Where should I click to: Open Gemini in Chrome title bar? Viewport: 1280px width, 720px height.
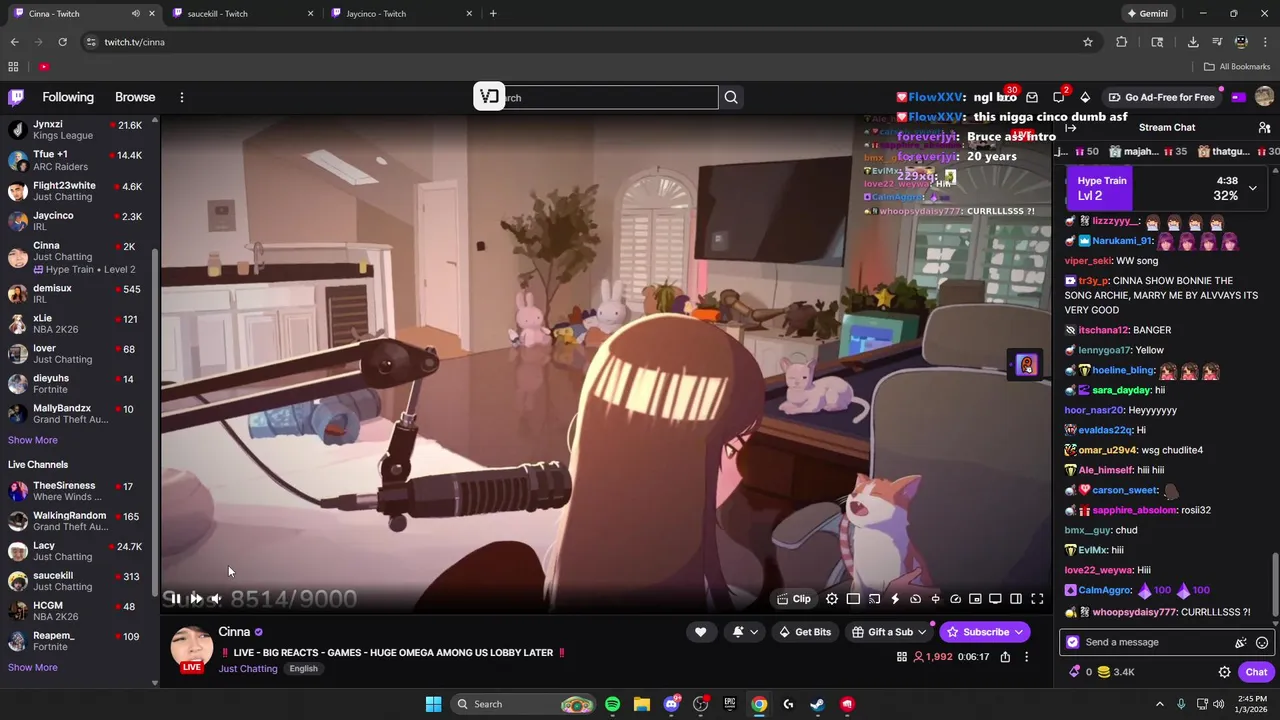(1147, 13)
